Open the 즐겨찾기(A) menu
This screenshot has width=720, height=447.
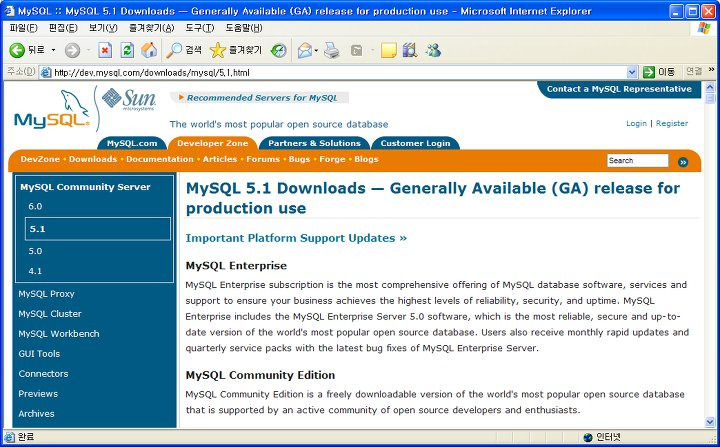click(x=151, y=28)
